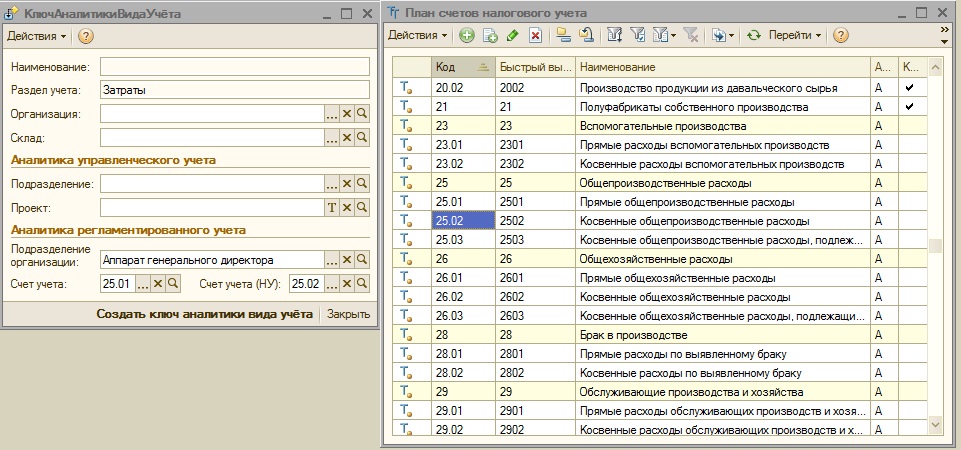The image size is (961, 450).
Task: Expand Действия menu in КлючАналитикиВидаУчёта window
Action: [37, 36]
